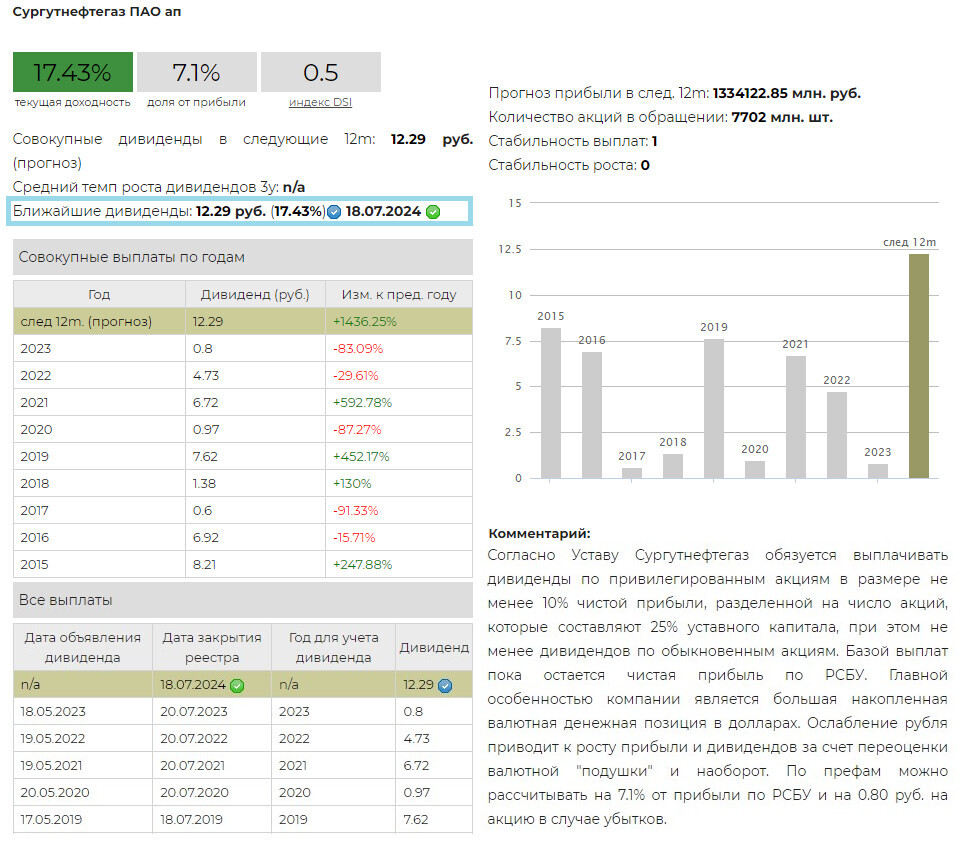Click the 7.1% profit share badge

click(x=196, y=72)
